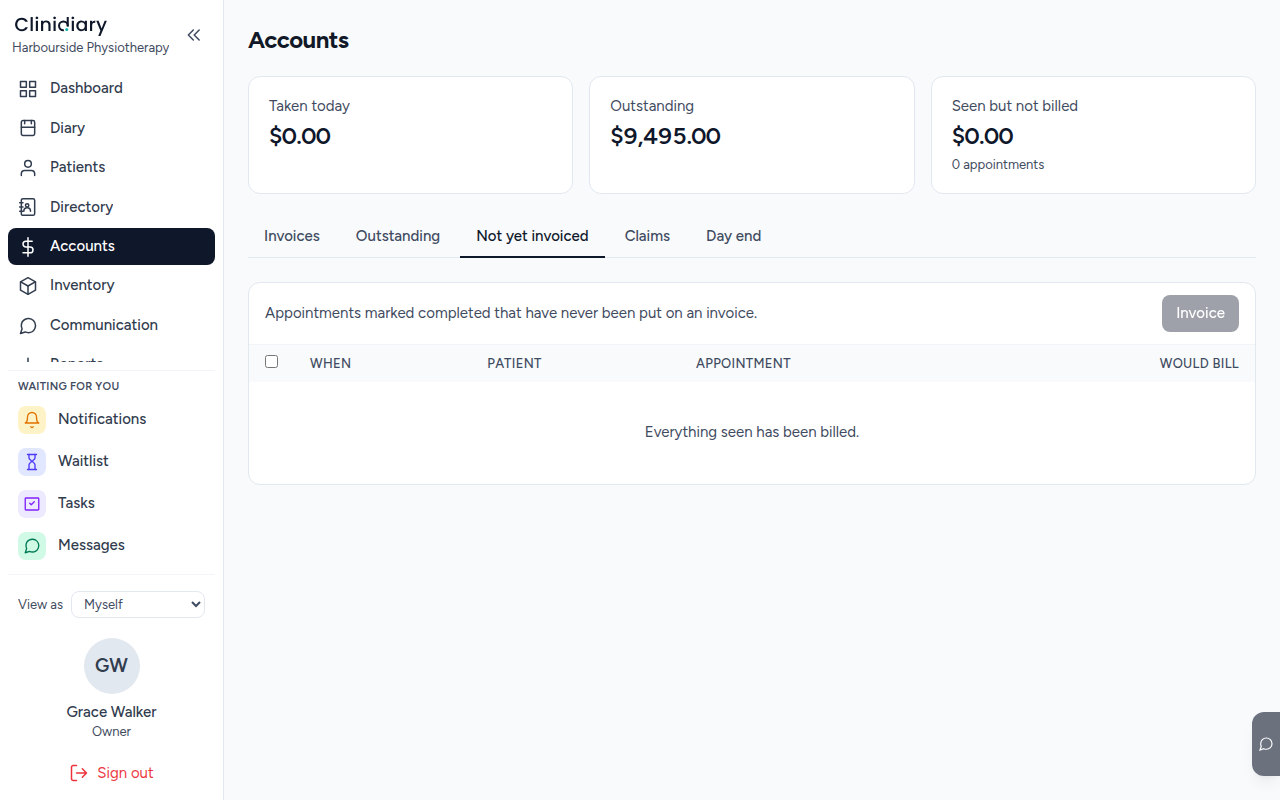Click the WHEN column header
The image size is (1280, 800).
click(330, 363)
